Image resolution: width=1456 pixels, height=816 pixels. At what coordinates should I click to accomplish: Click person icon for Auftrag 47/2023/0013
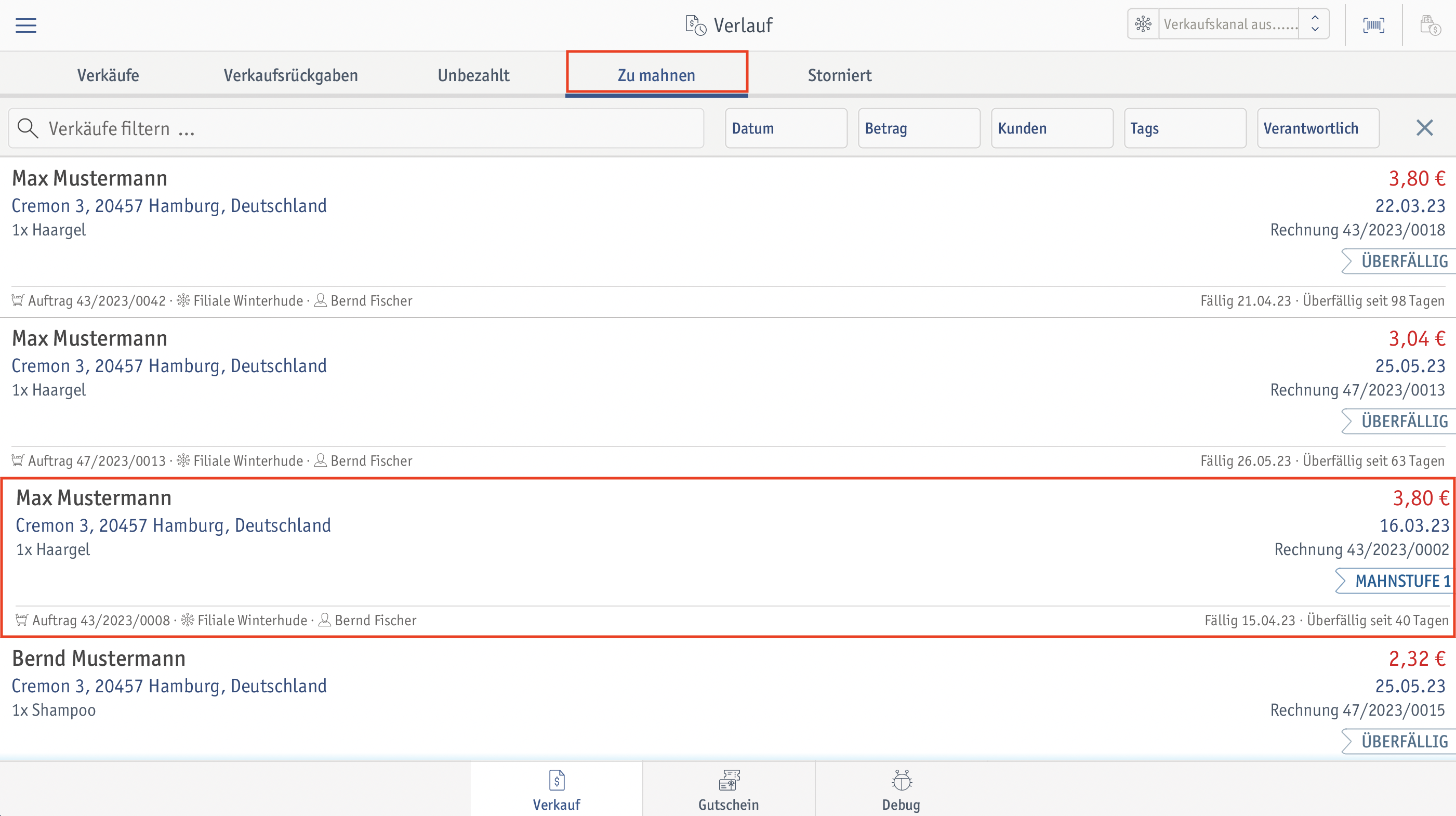(321, 460)
